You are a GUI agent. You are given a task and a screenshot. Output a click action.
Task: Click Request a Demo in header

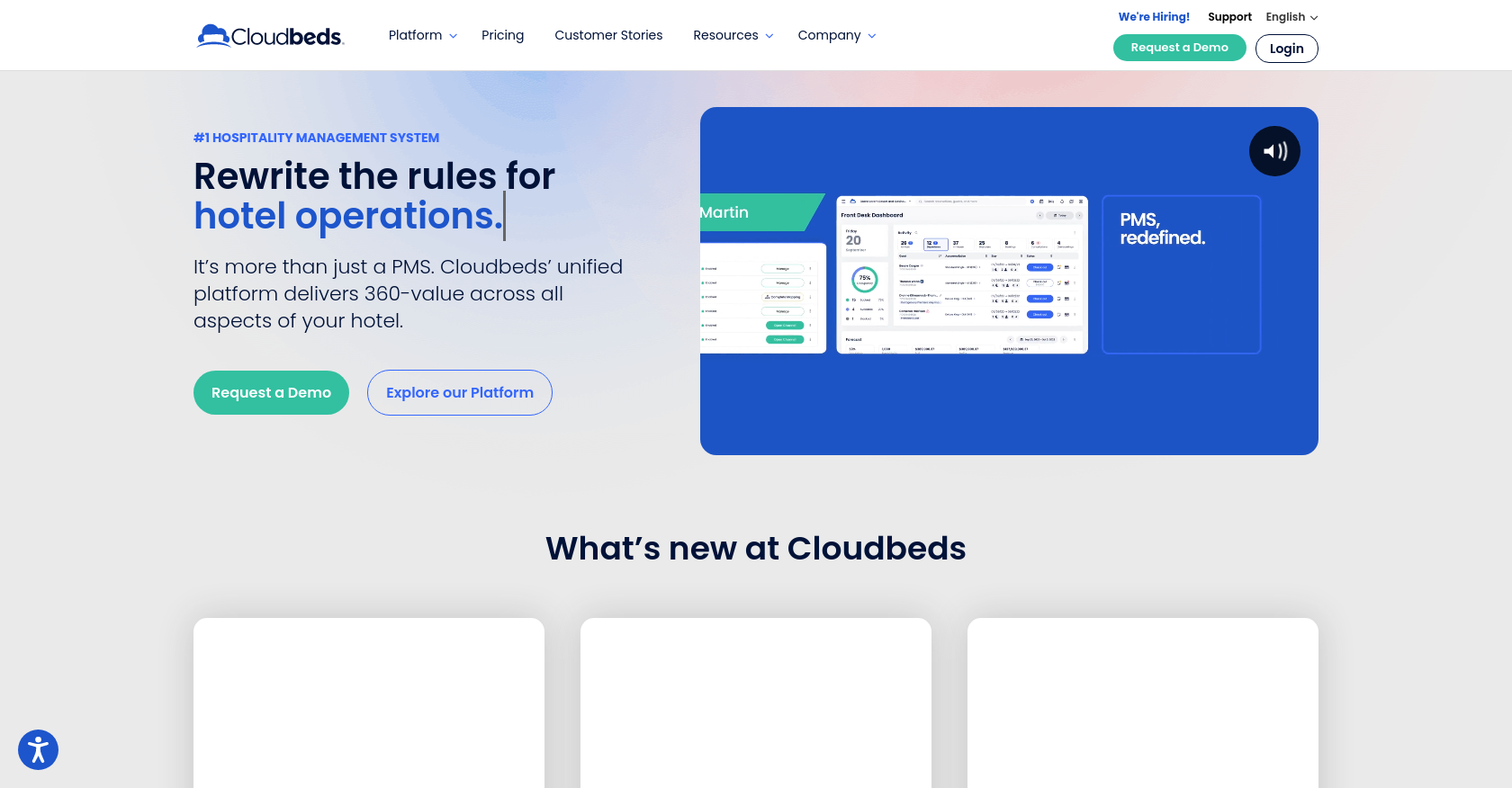coord(1180,48)
